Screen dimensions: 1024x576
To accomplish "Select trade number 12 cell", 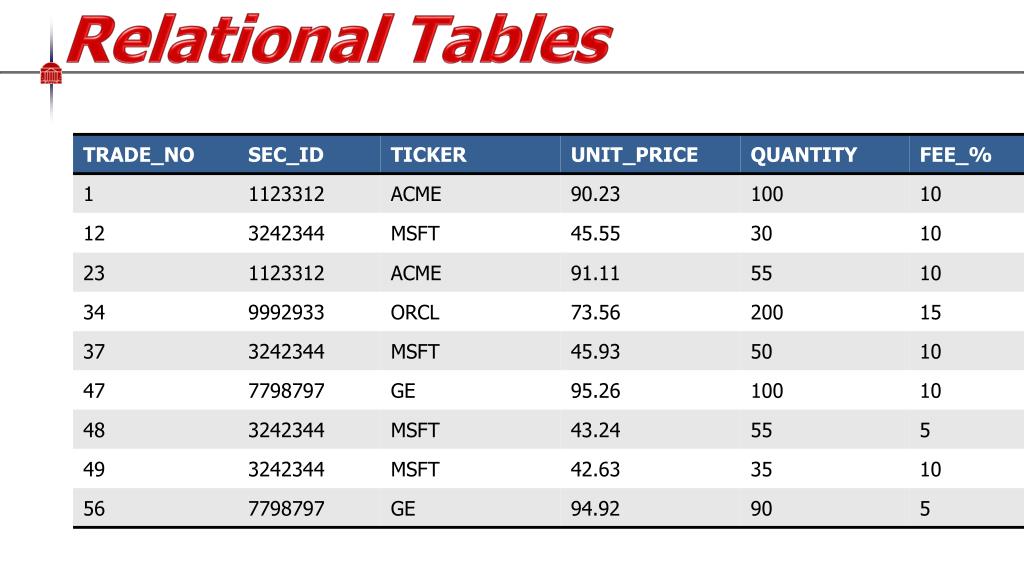I will coord(94,233).
